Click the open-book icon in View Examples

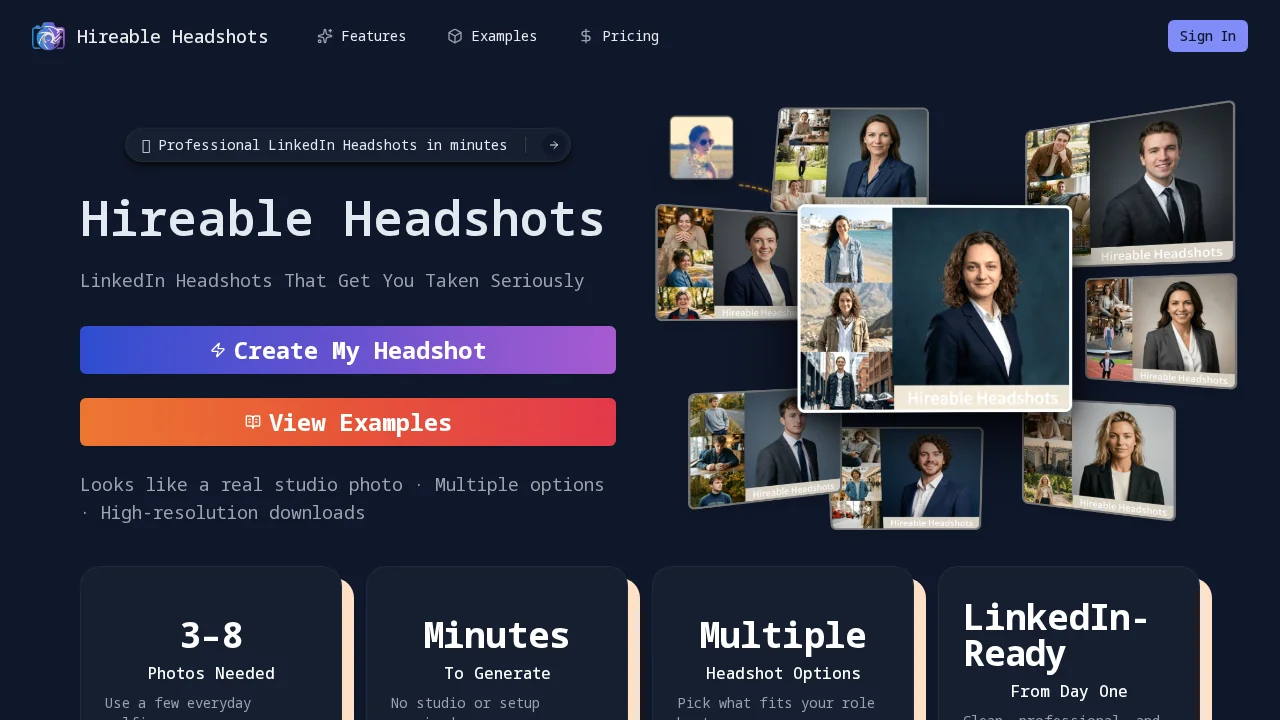coord(253,422)
